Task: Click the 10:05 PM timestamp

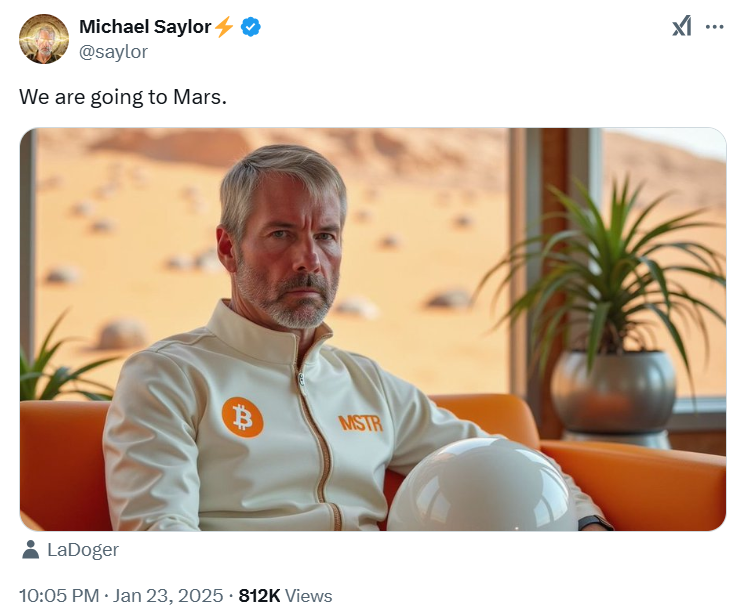Action: pyautogui.click(x=59, y=595)
